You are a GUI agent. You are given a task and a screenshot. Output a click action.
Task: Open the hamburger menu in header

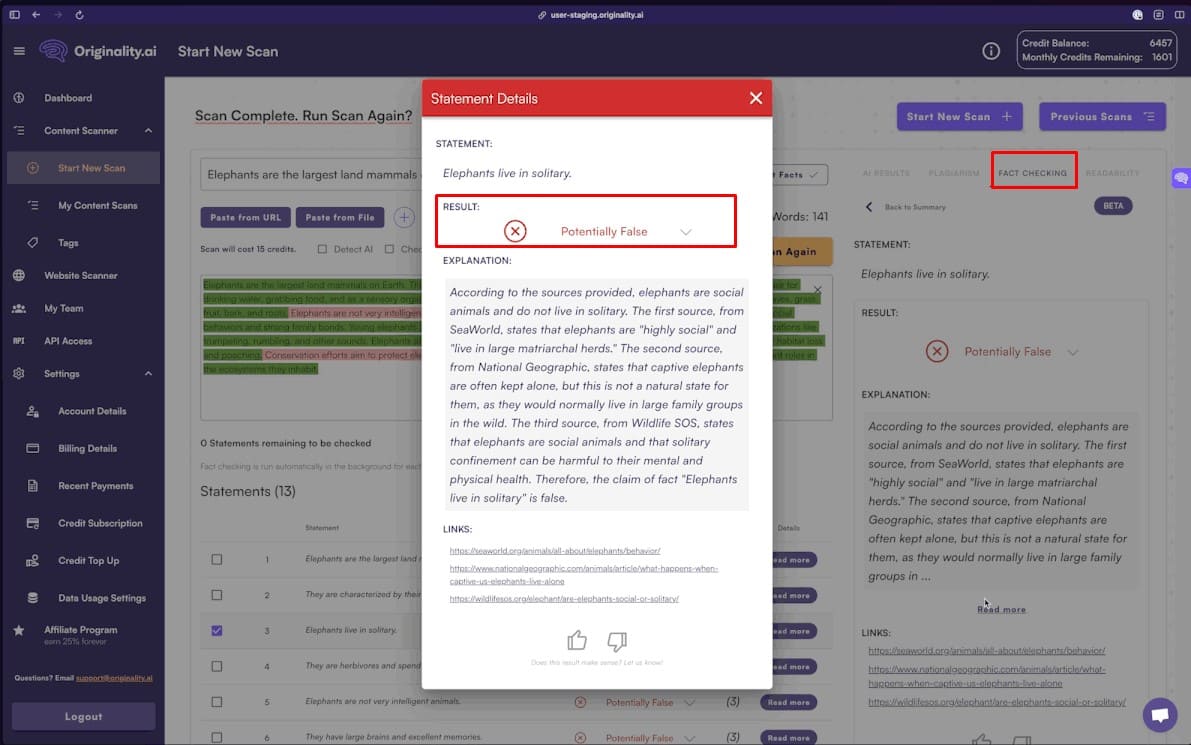(19, 51)
